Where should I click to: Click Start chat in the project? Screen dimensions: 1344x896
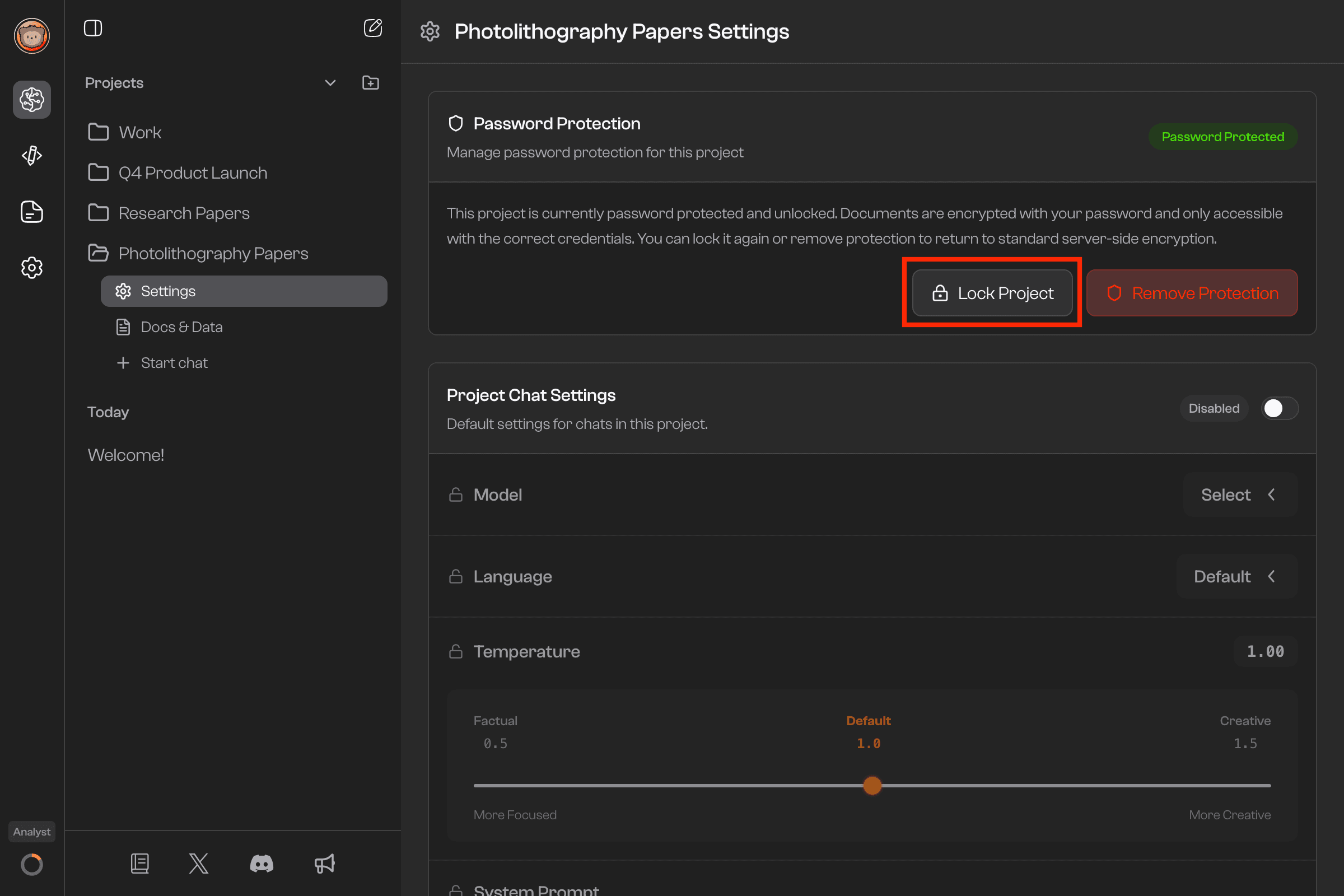(x=162, y=363)
